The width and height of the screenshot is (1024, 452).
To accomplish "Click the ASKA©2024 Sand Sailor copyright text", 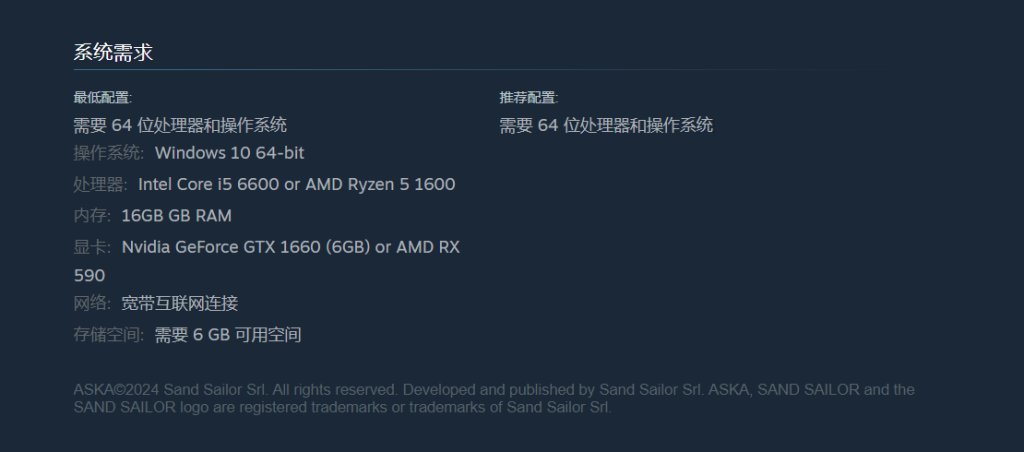I will point(494,398).
